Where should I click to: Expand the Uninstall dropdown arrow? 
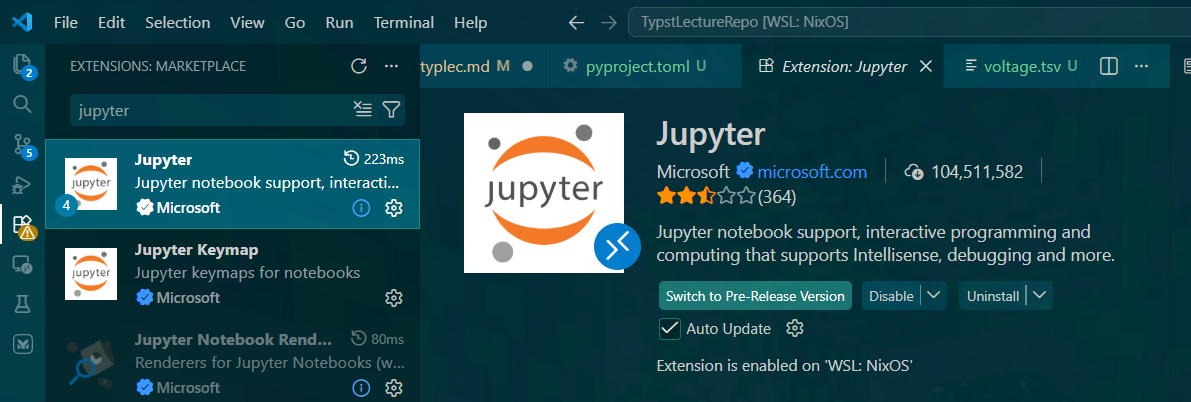click(1040, 296)
